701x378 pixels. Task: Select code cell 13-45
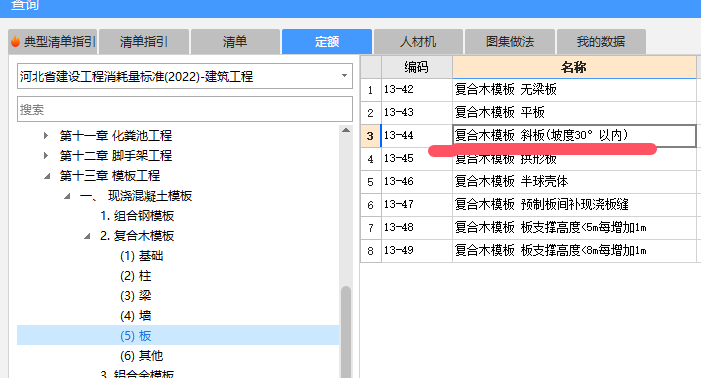417,159
